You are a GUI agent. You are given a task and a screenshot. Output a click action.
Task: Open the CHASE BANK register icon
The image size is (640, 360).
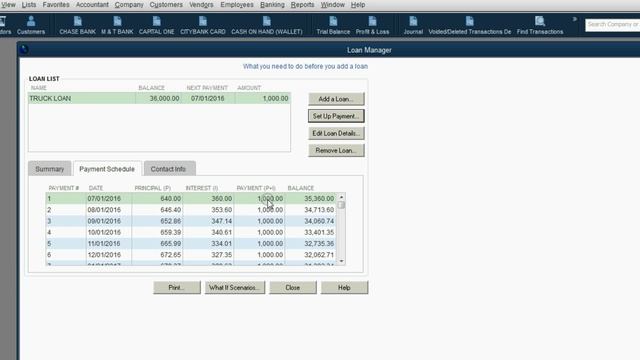click(x=77, y=25)
